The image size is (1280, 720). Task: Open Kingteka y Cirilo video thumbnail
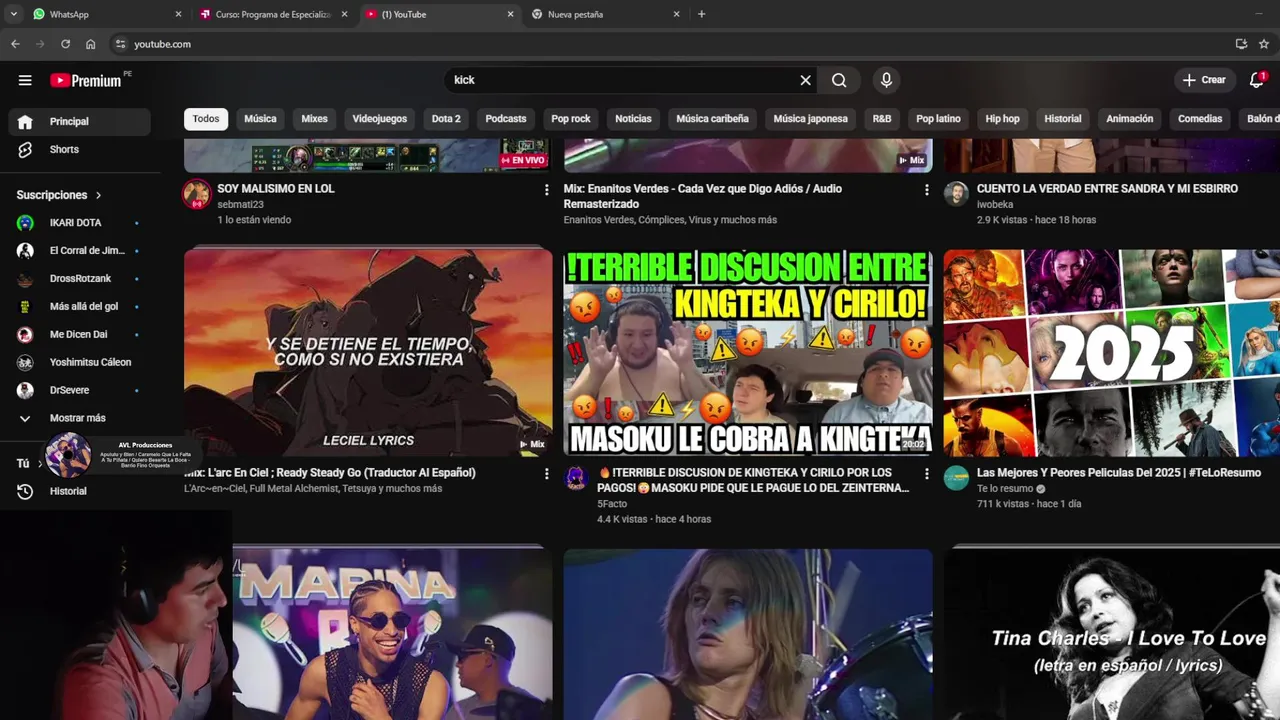point(748,353)
